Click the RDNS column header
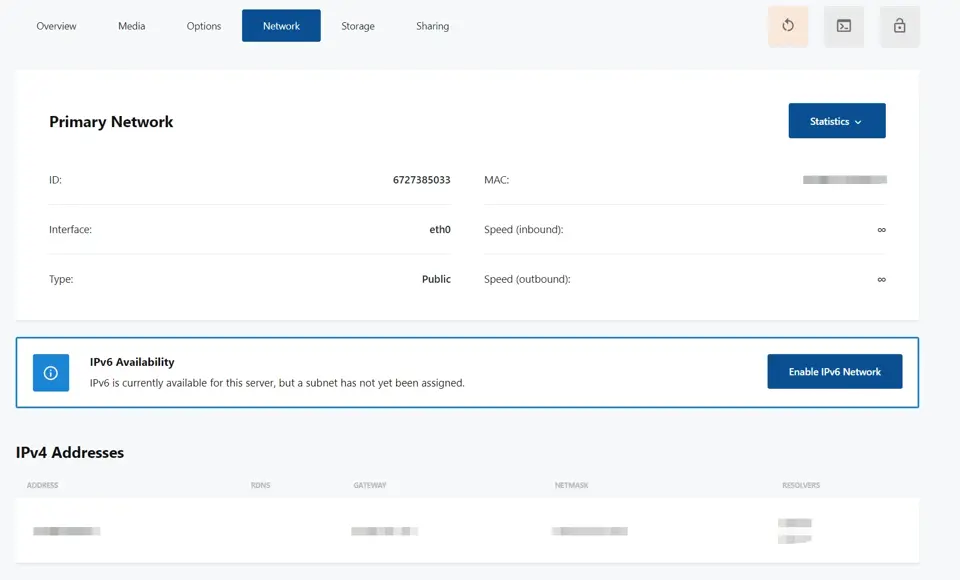Viewport: 960px width, 580px height. coord(260,485)
